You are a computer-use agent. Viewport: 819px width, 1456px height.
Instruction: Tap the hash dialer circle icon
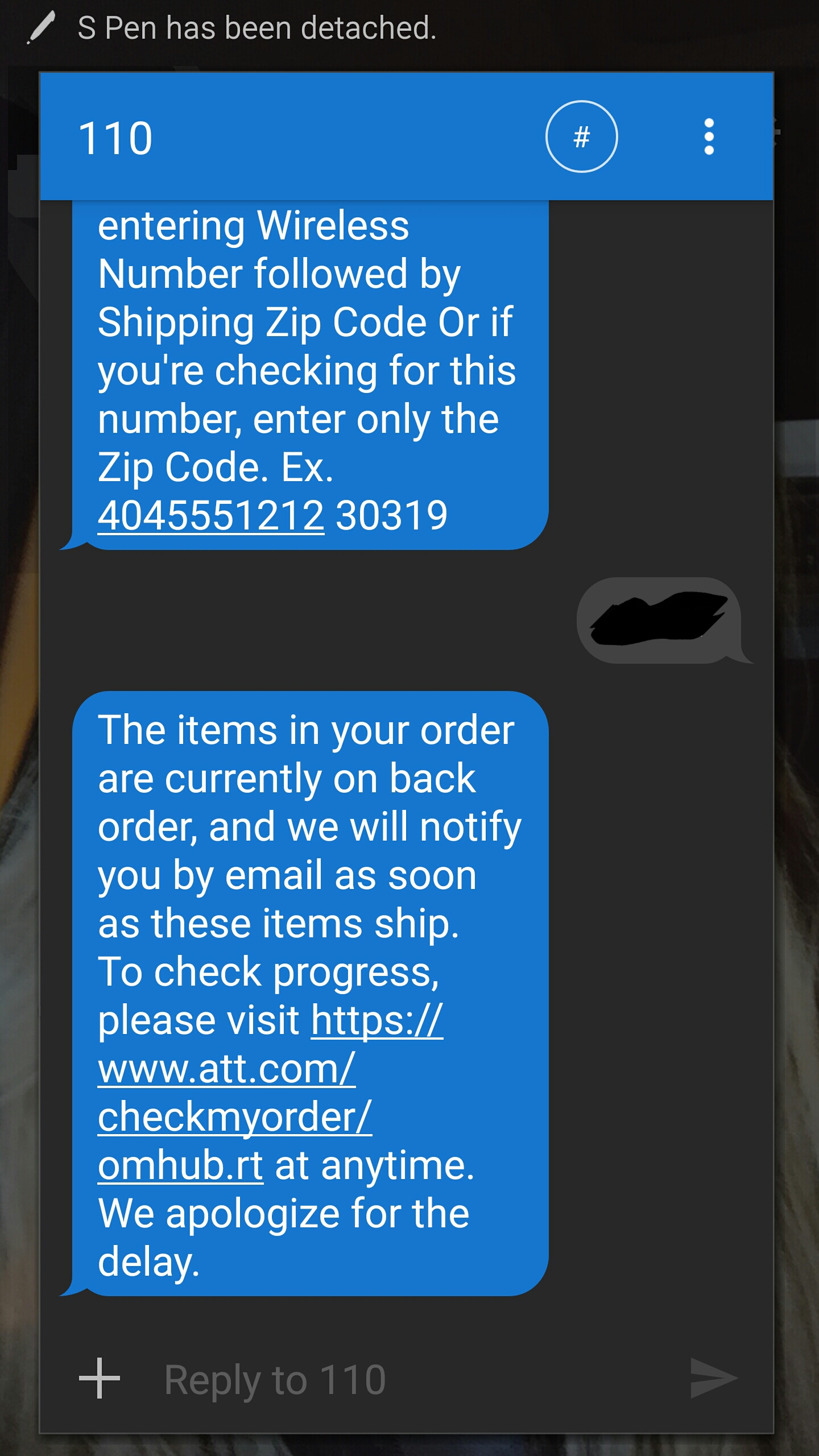(x=581, y=136)
